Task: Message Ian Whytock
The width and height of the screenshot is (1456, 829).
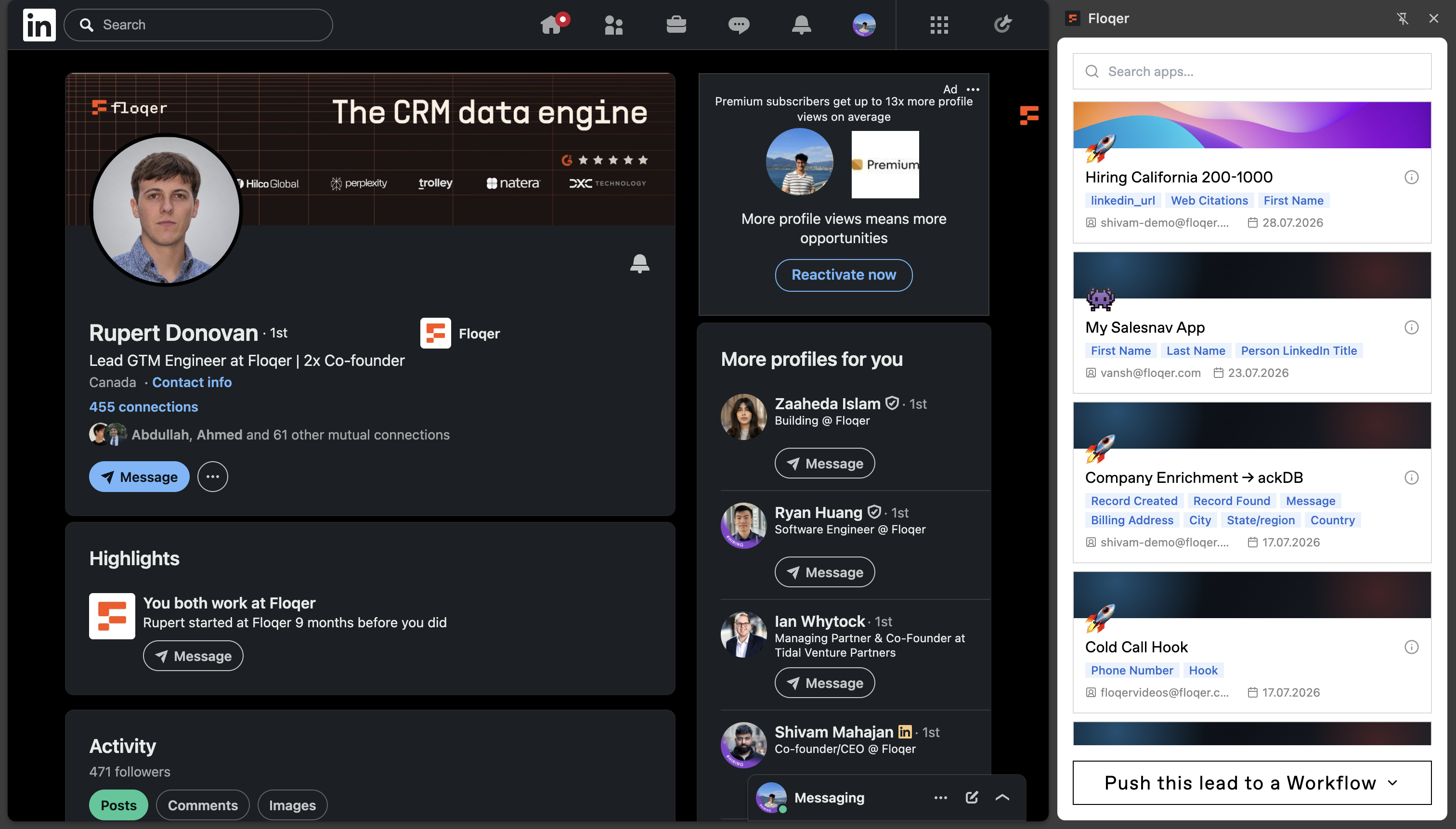Action: tap(824, 683)
